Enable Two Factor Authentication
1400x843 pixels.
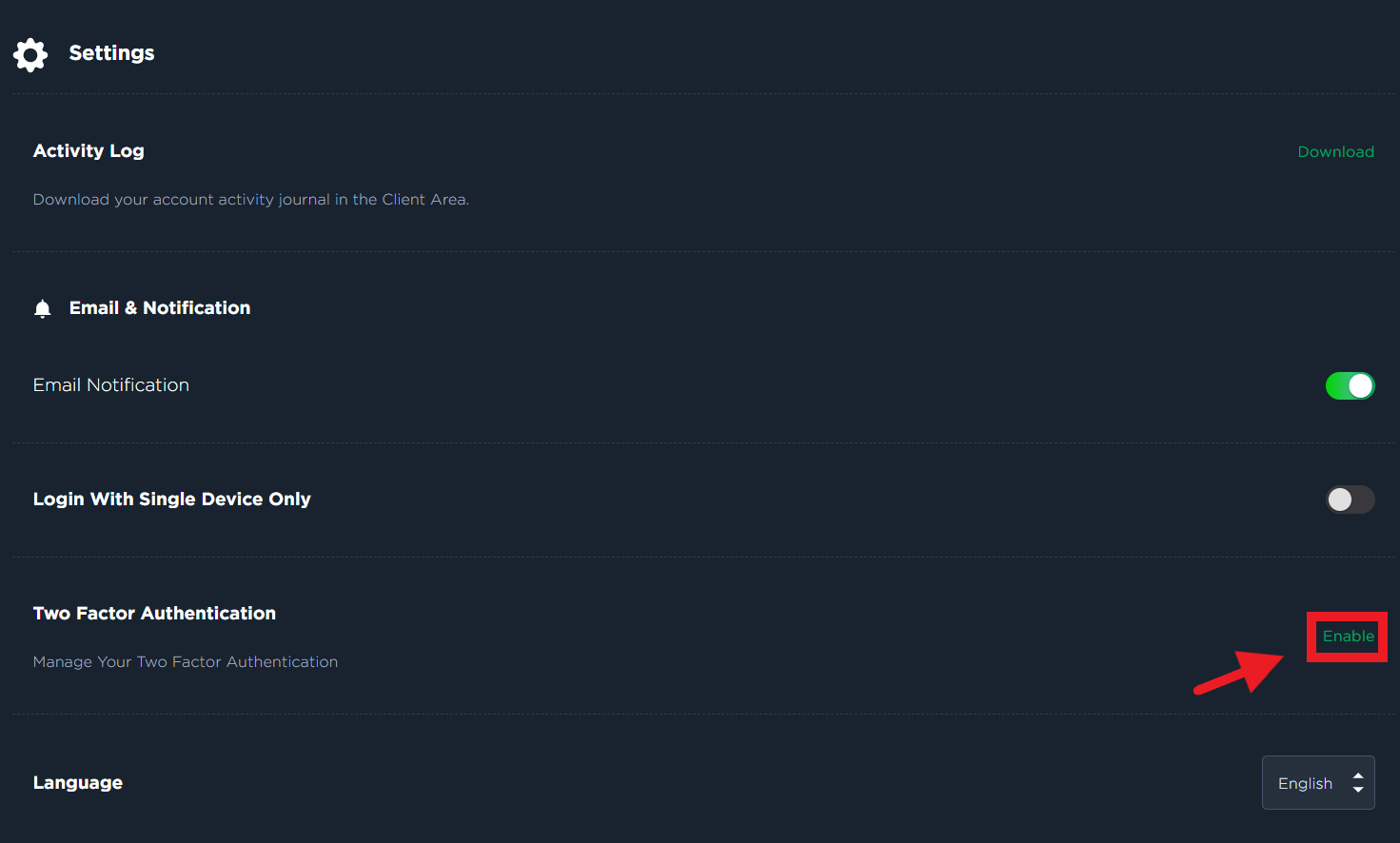point(1348,636)
